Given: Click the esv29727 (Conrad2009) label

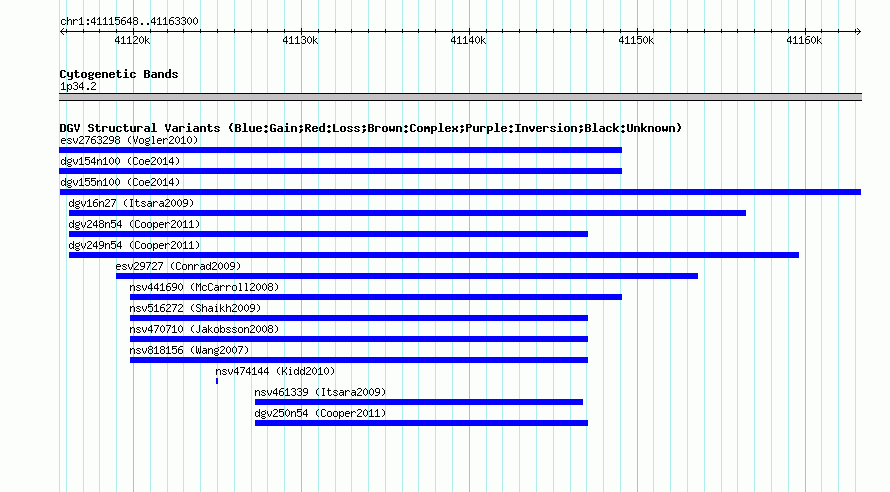Looking at the screenshot, I should [178, 266].
